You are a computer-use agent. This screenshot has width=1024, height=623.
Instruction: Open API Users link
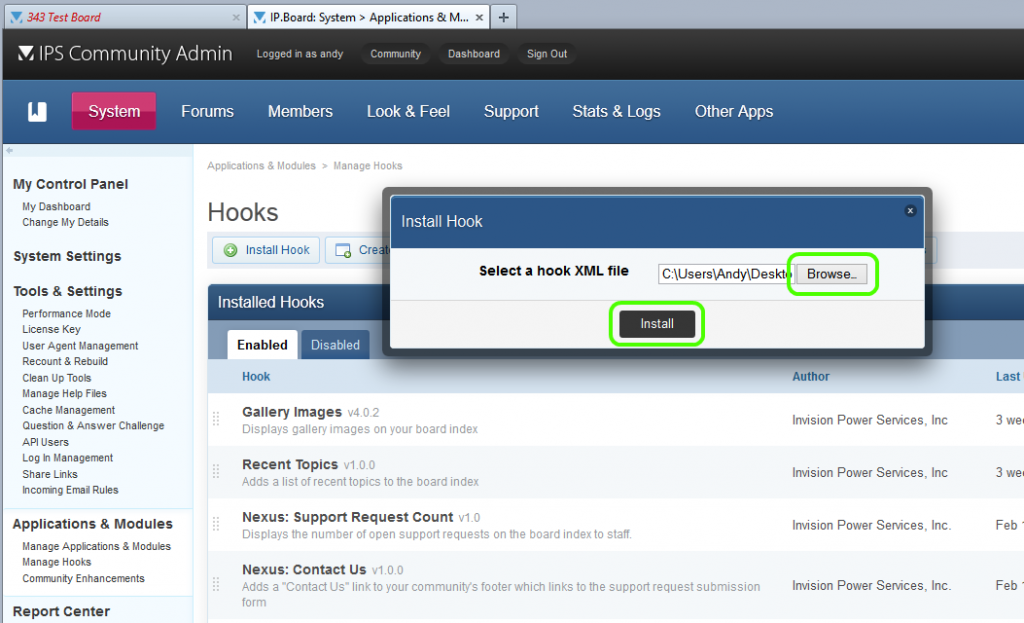(45, 442)
